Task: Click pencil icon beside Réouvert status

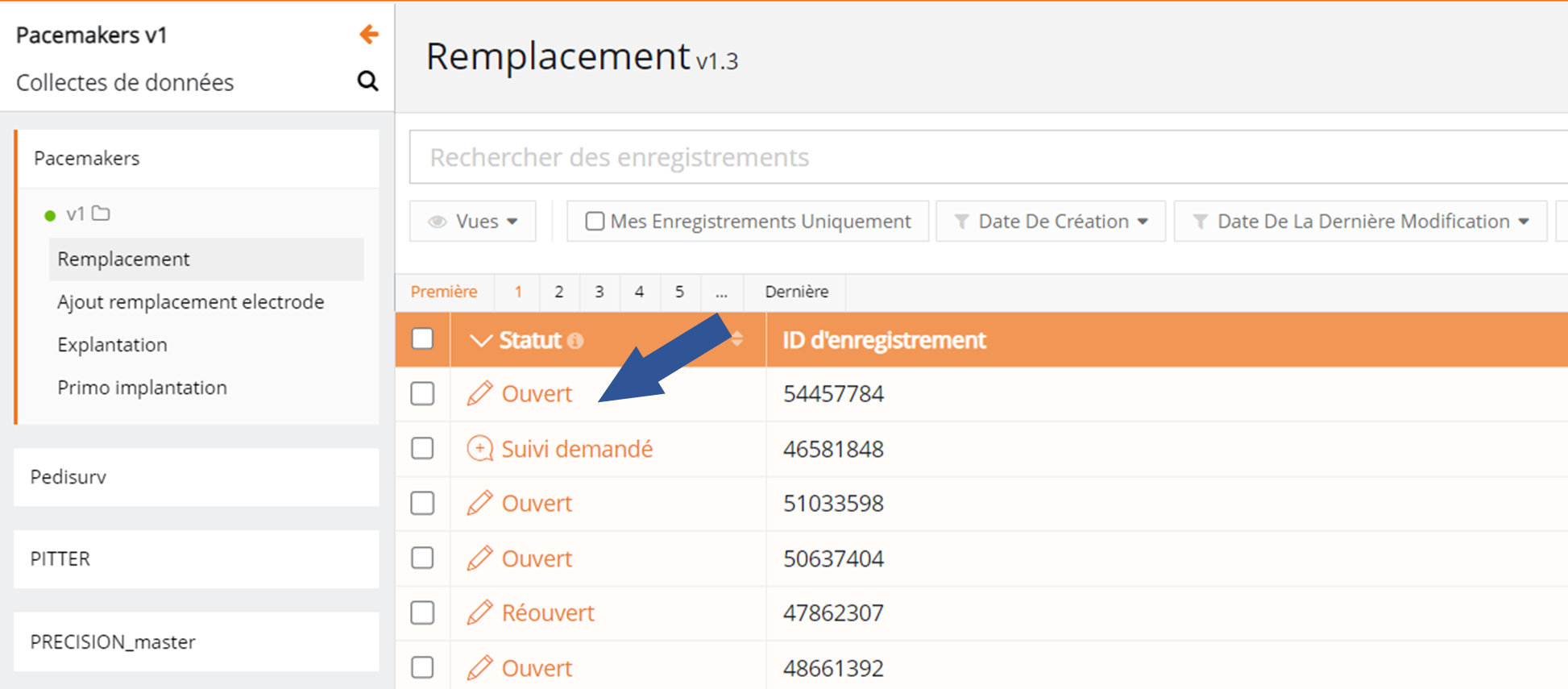Action: [x=479, y=612]
